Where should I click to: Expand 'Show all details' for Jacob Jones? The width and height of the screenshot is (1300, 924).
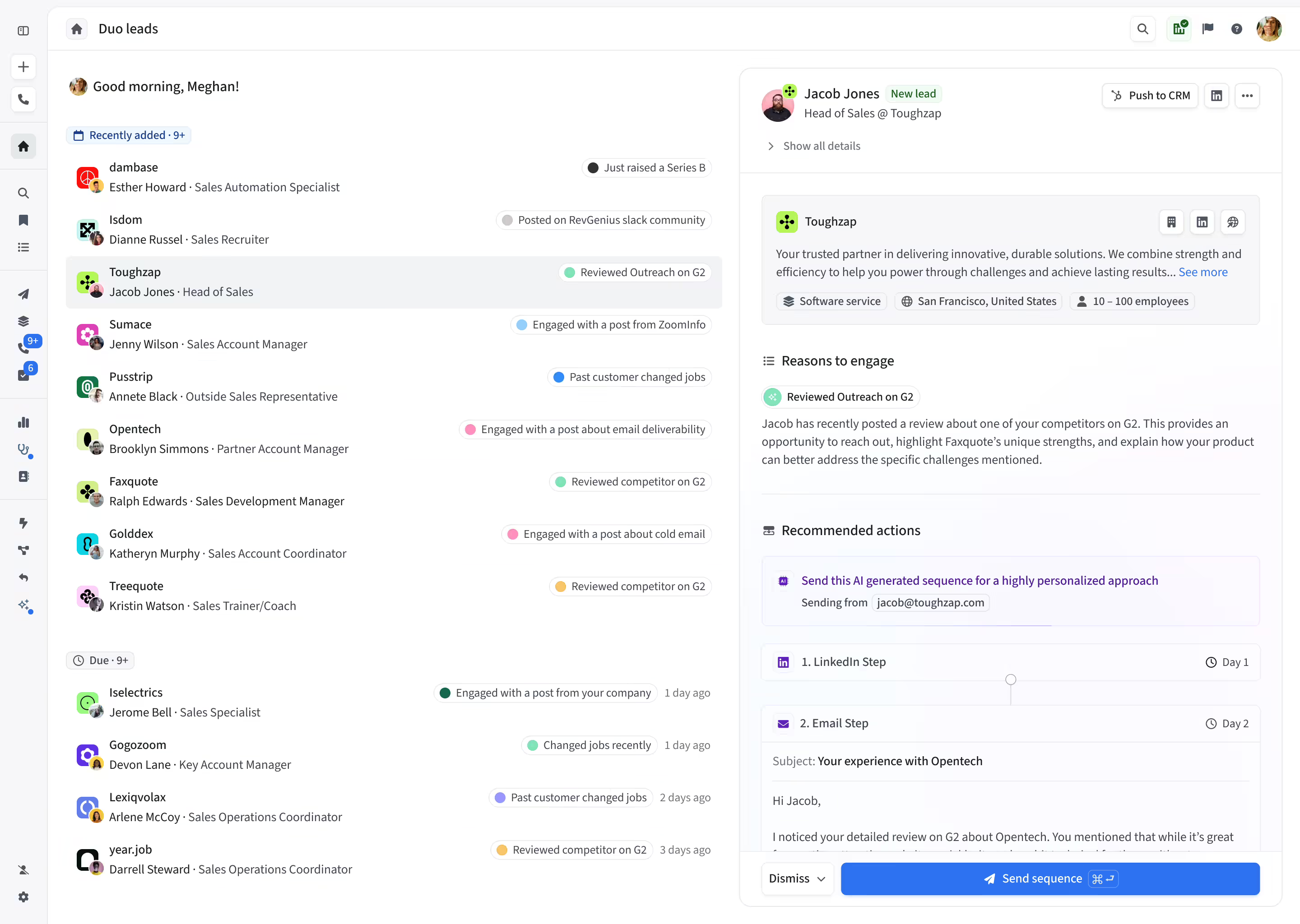click(x=822, y=146)
